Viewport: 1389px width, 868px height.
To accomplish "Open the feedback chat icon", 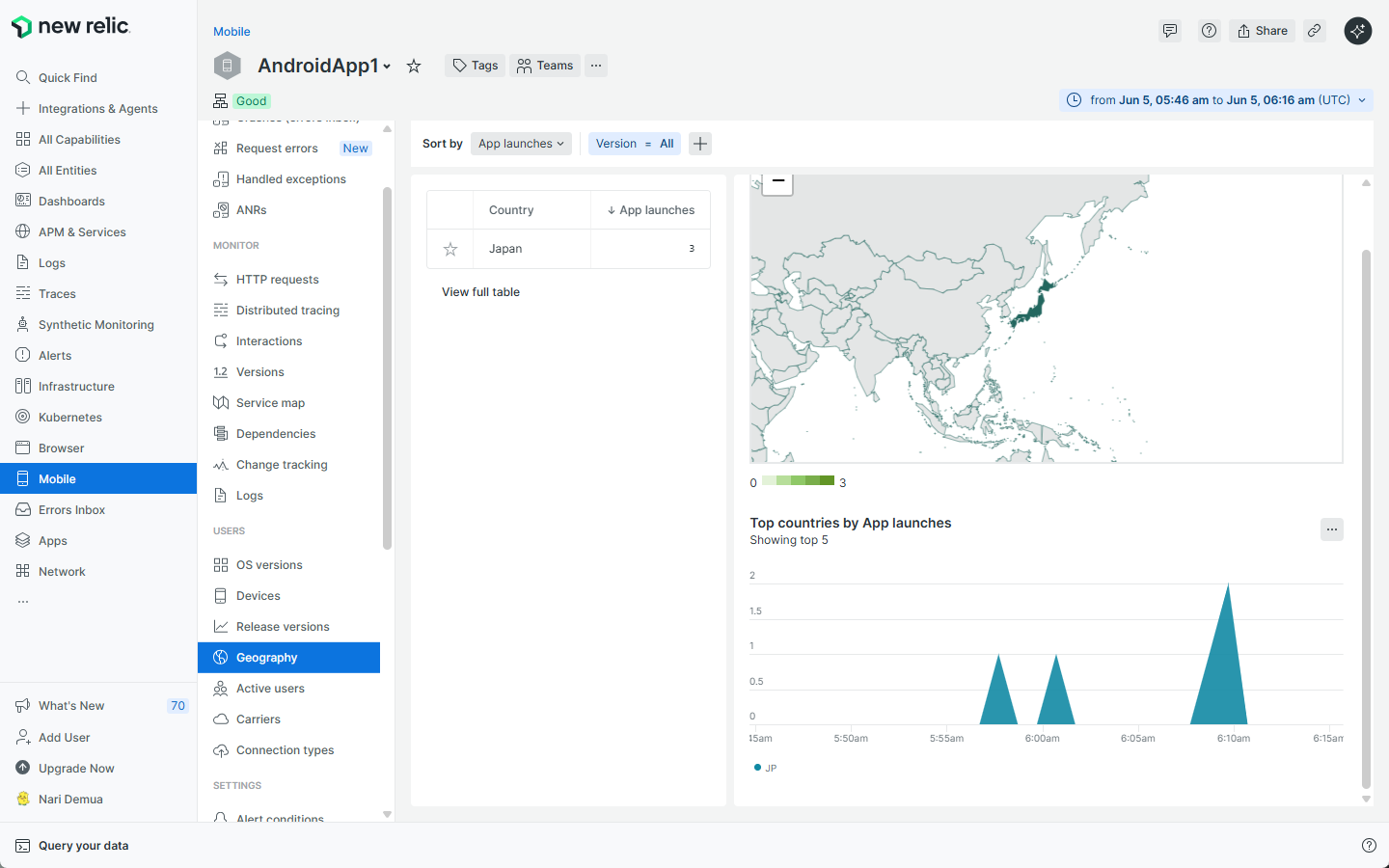I will [x=1170, y=31].
